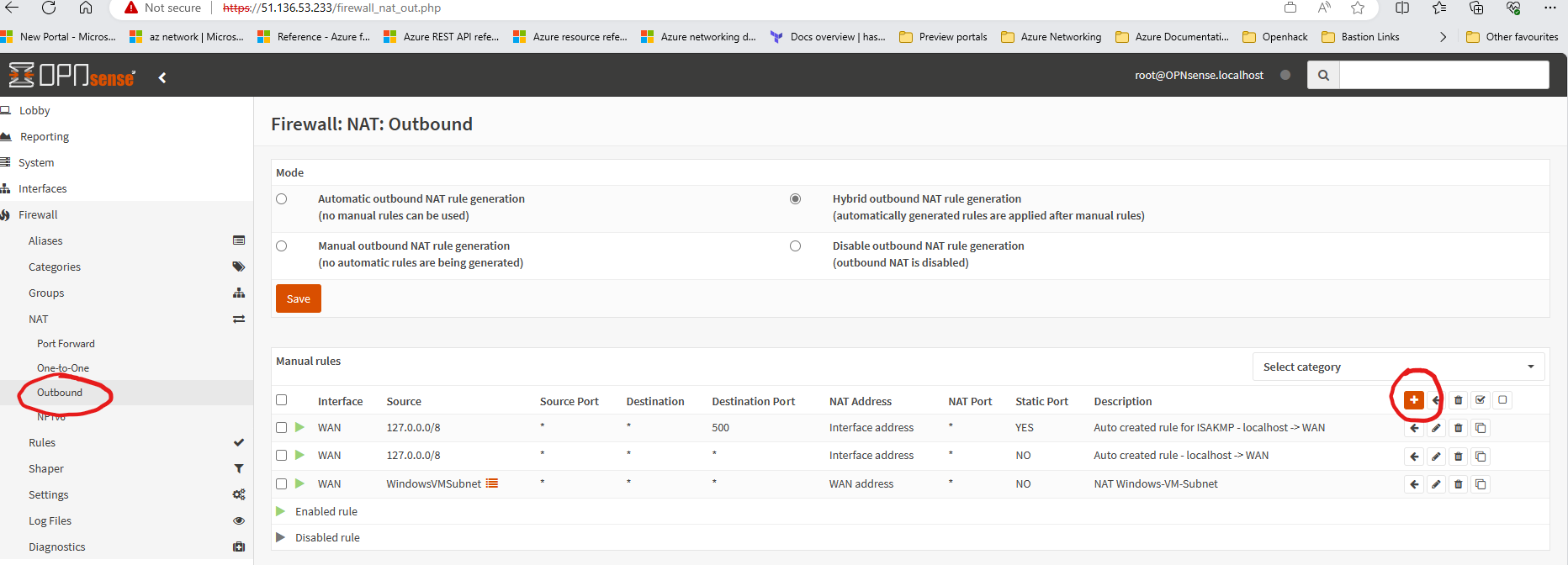Screen dimensions: 1568x565
Task: Click root@OPNsense.localhost user link
Action: 1199,75
